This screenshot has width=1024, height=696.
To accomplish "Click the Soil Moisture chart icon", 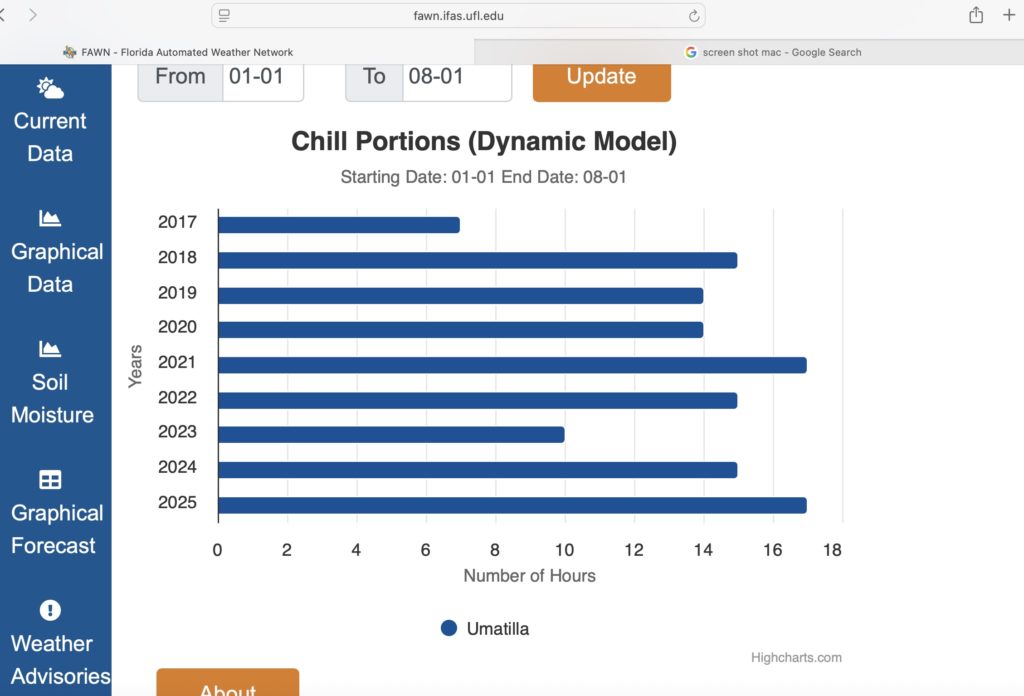I will (x=50, y=349).
